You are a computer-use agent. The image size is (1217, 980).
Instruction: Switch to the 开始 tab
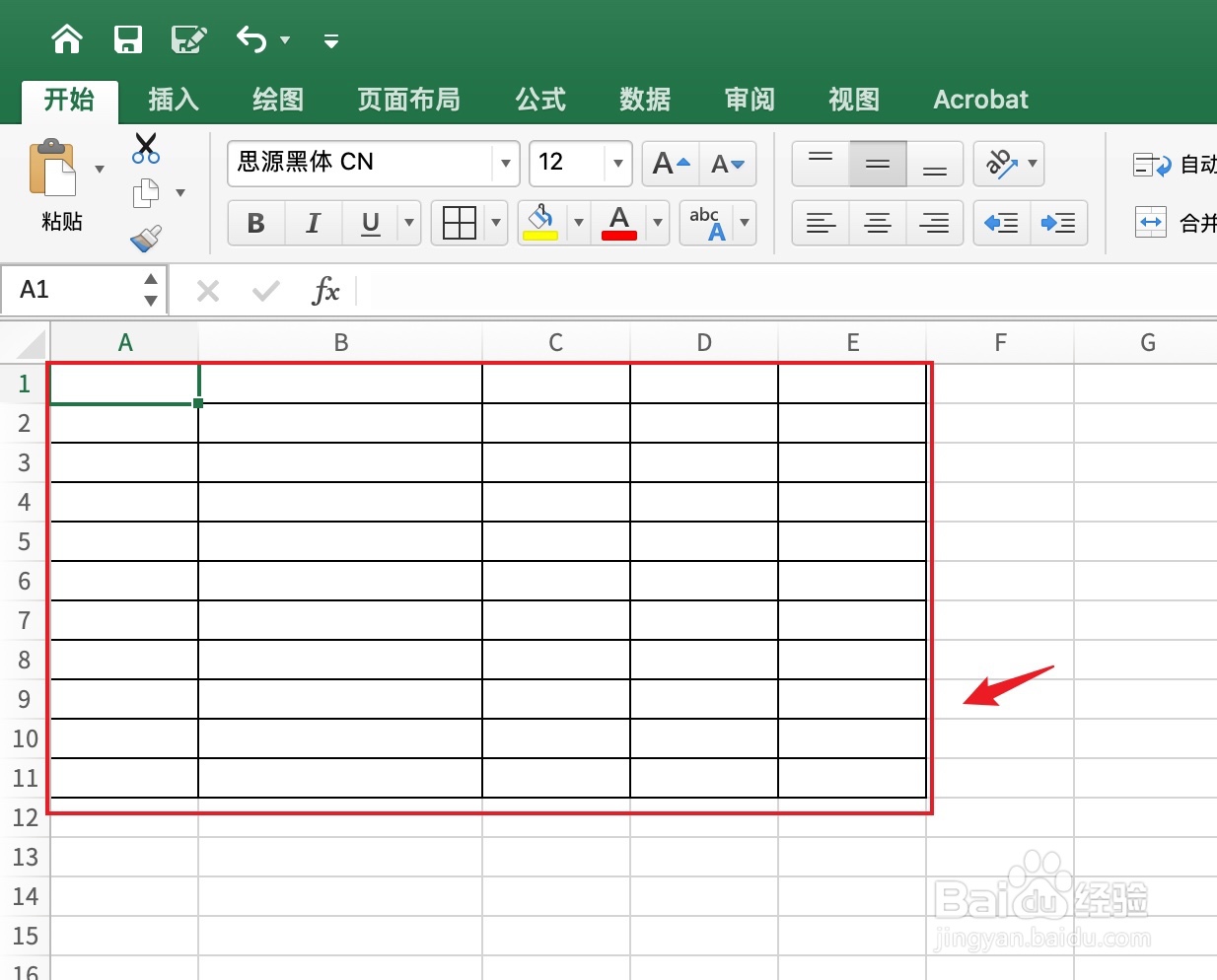(x=69, y=100)
